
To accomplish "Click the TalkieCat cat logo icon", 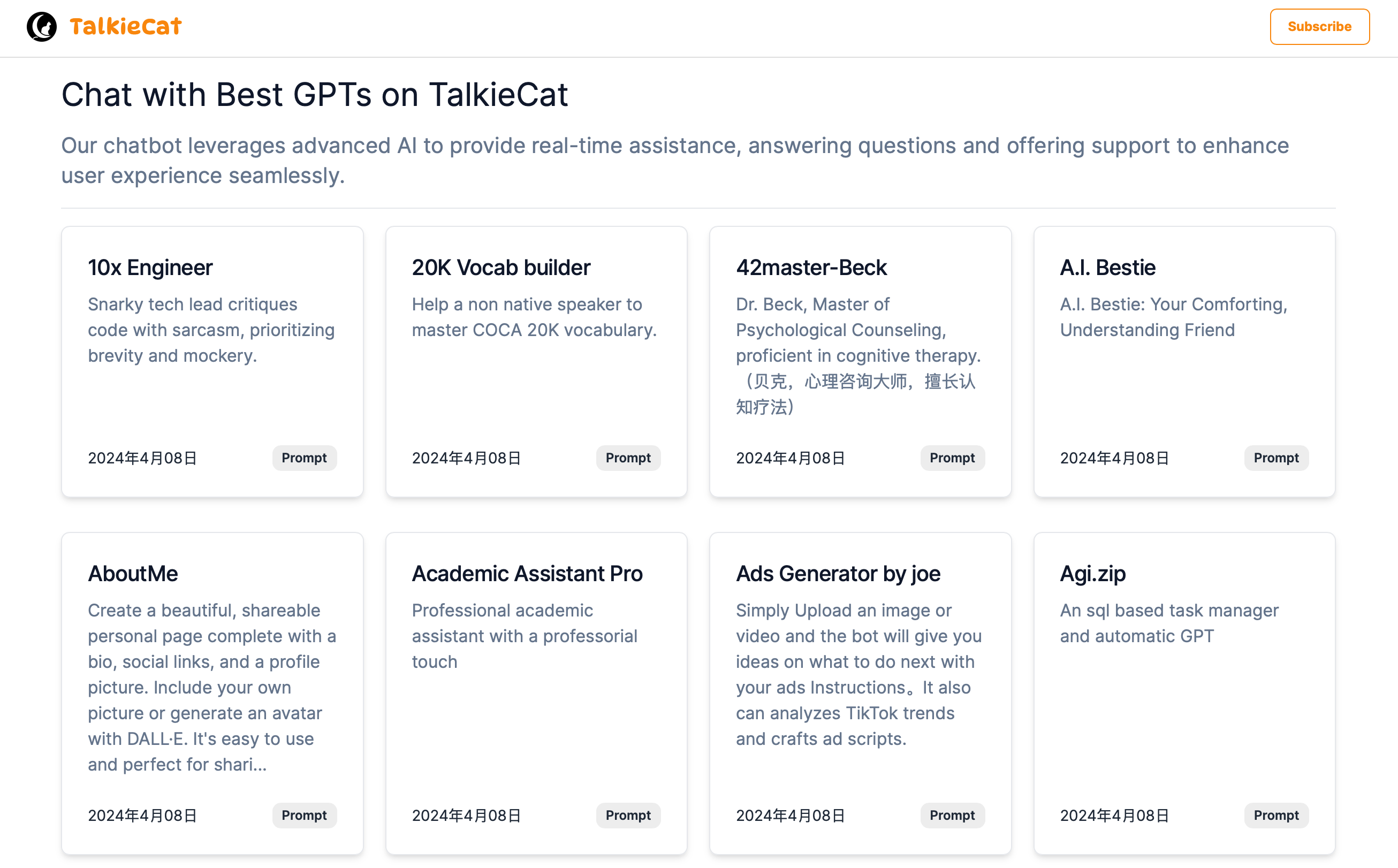I will tap(41, 26).
